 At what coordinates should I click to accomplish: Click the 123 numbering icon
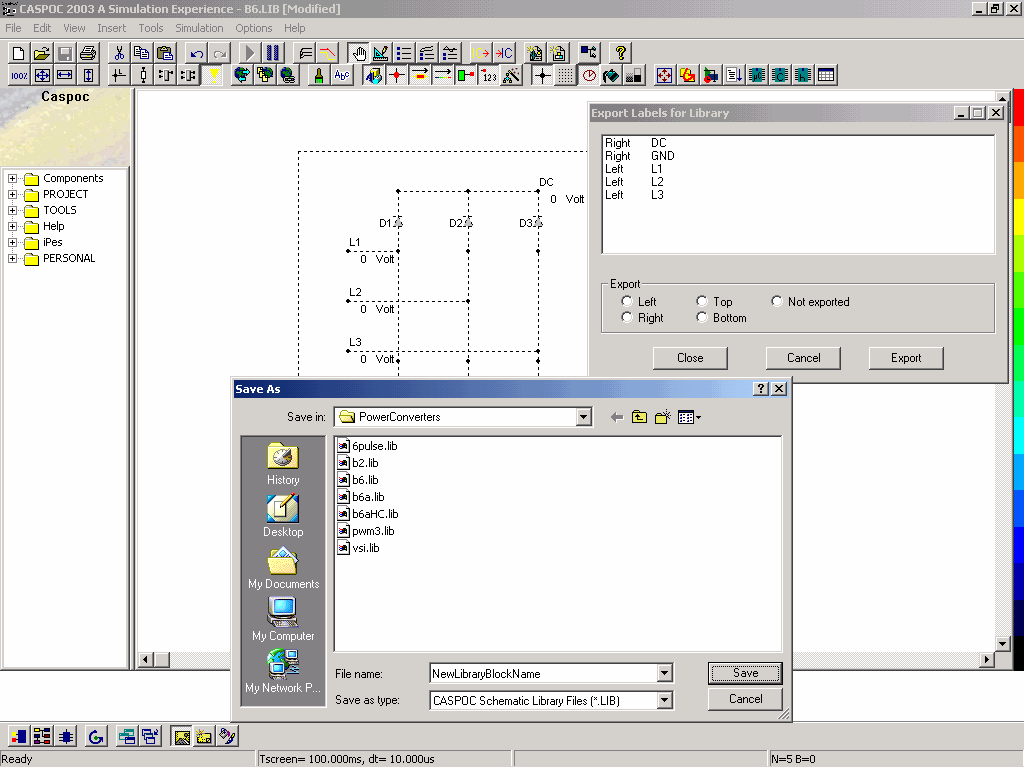pyautogui.click(x=489, y=76)
